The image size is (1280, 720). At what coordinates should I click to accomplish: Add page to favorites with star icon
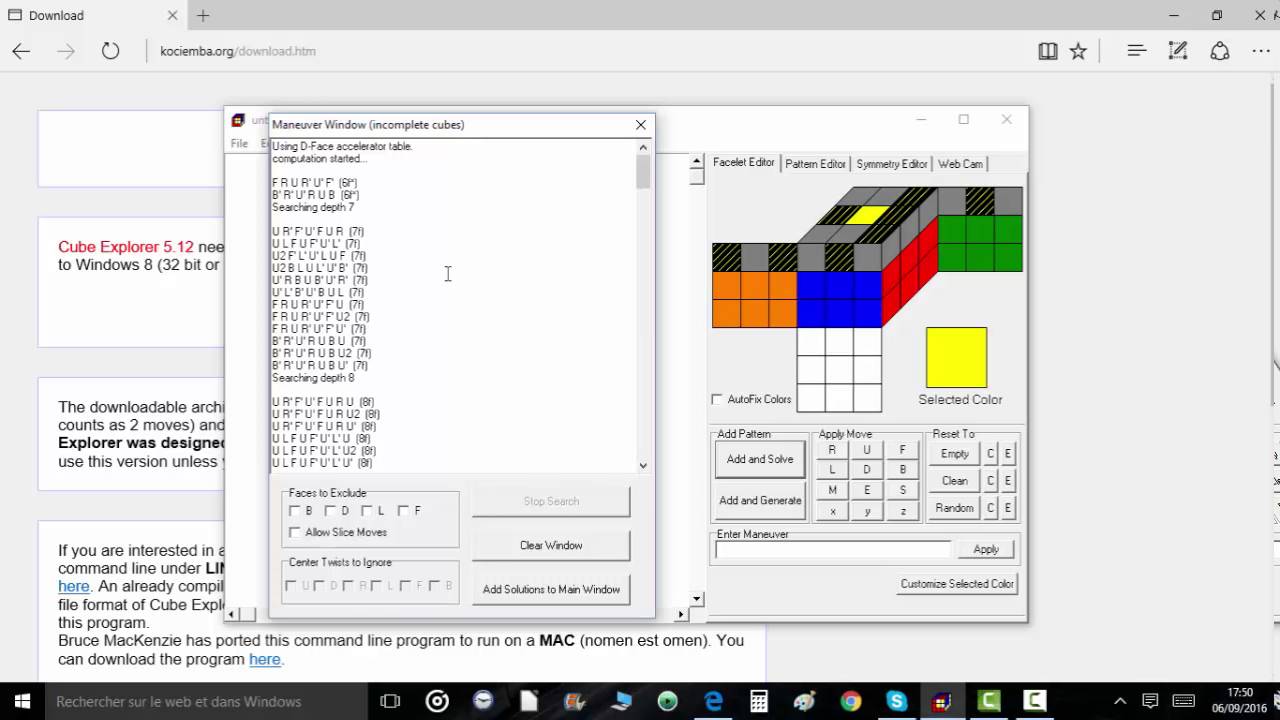point(1078,51)
